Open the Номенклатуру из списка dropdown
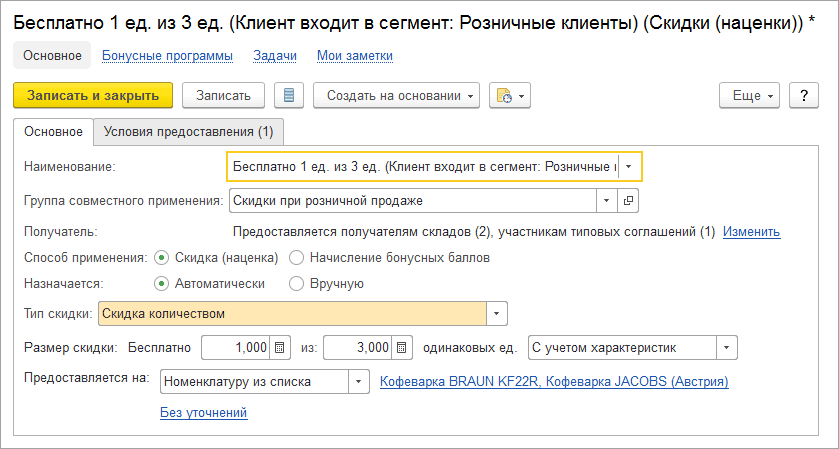Image resolution: width=839 pixels, height=449 pixels. [358, 381]
